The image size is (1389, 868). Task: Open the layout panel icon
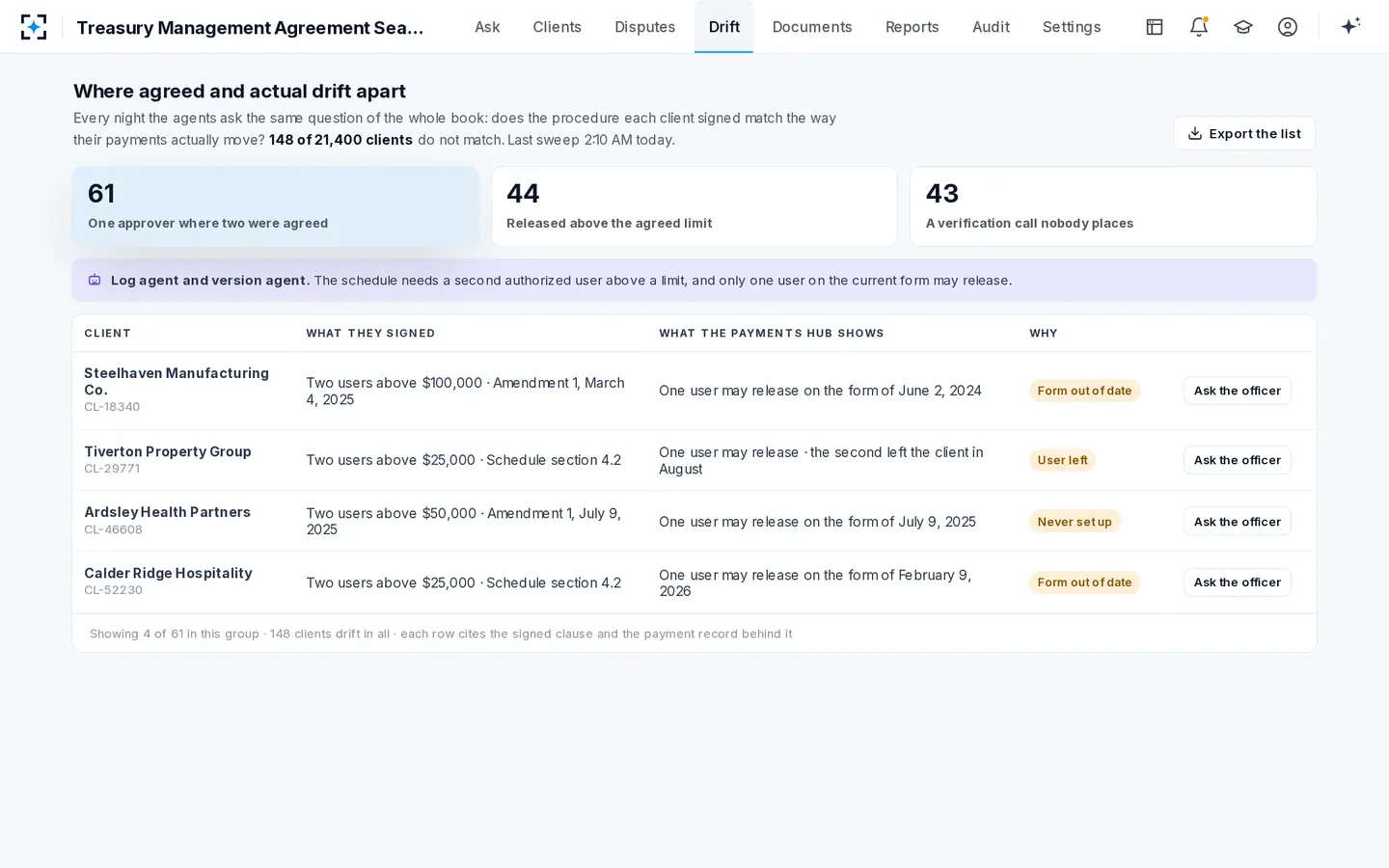click(x=1155, y=27)
